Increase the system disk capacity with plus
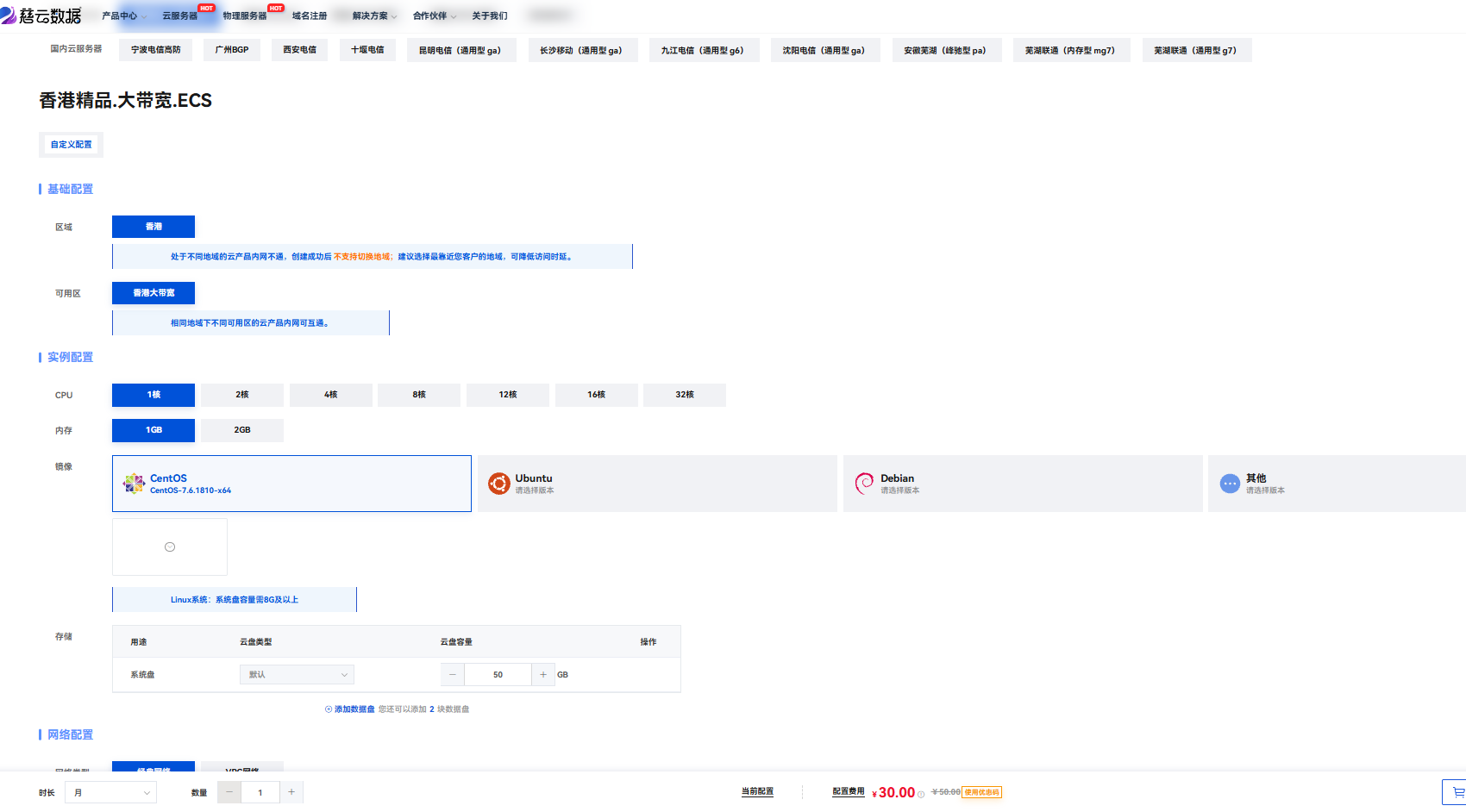This screenshot has width=1466, height=812. point(542,675)
